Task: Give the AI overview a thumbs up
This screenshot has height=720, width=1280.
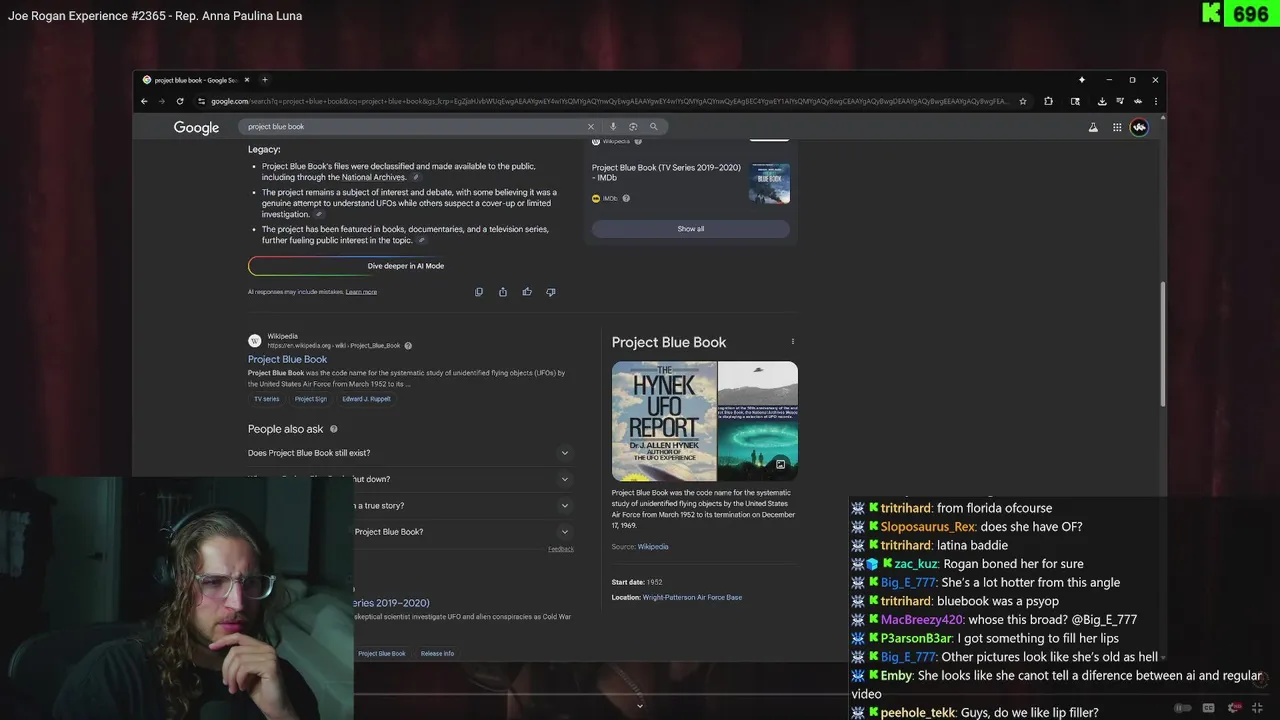Action: pos(527,292)
